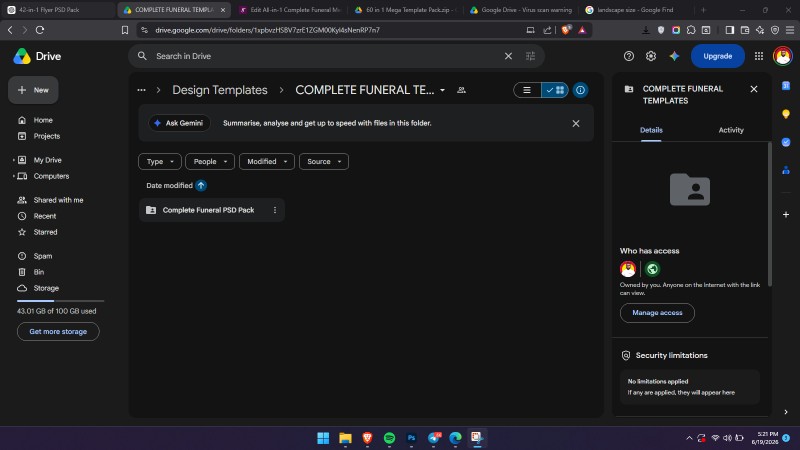This screenshot has width=800, height=450.
Task: Open the Help question mark icon
Action: coord(629,56)
